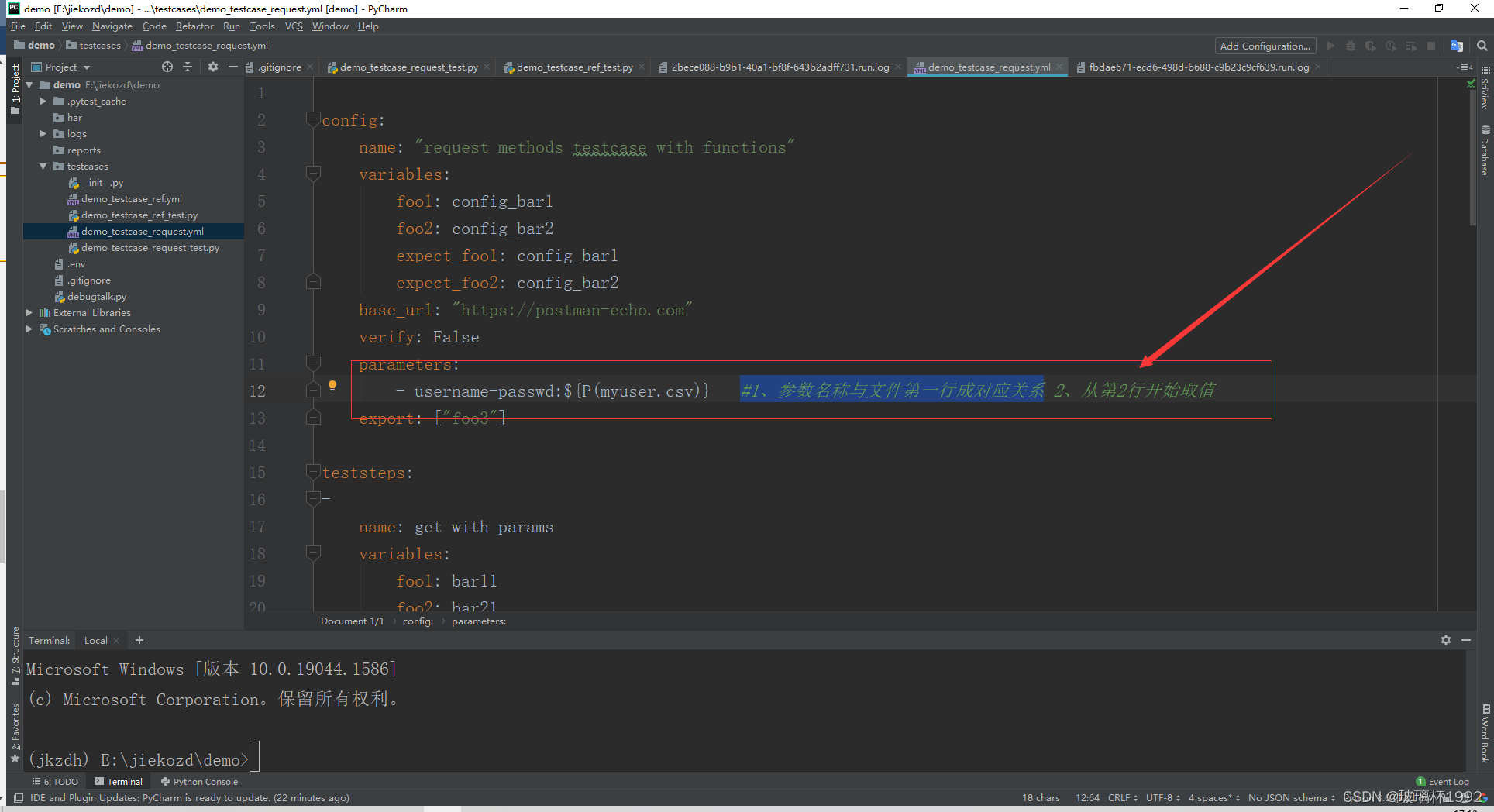Switch to demo_testcase_request_test.py tab
This screenshot has width=1494, height=812.
click(409, 67)
